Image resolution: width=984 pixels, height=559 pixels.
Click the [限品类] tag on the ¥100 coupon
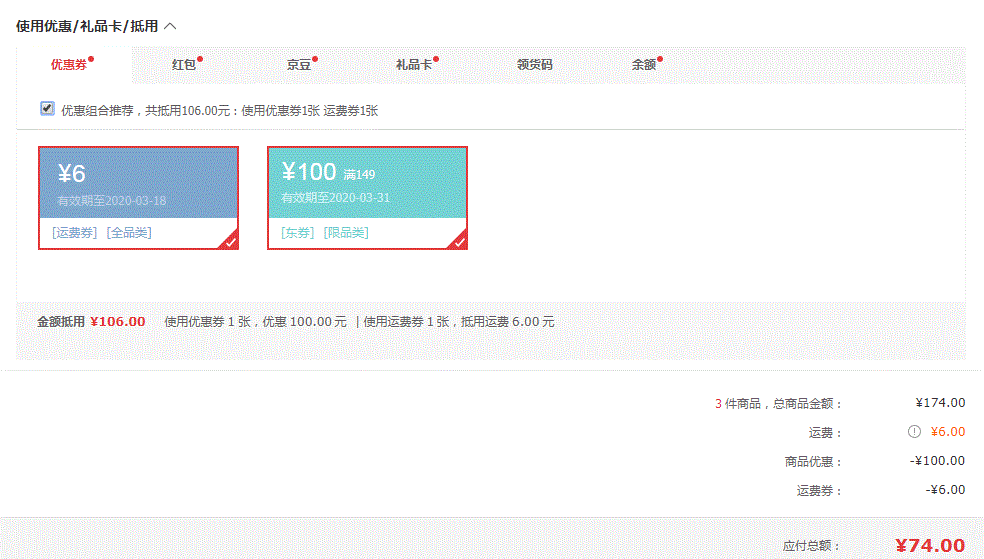(x=346, y=233)
